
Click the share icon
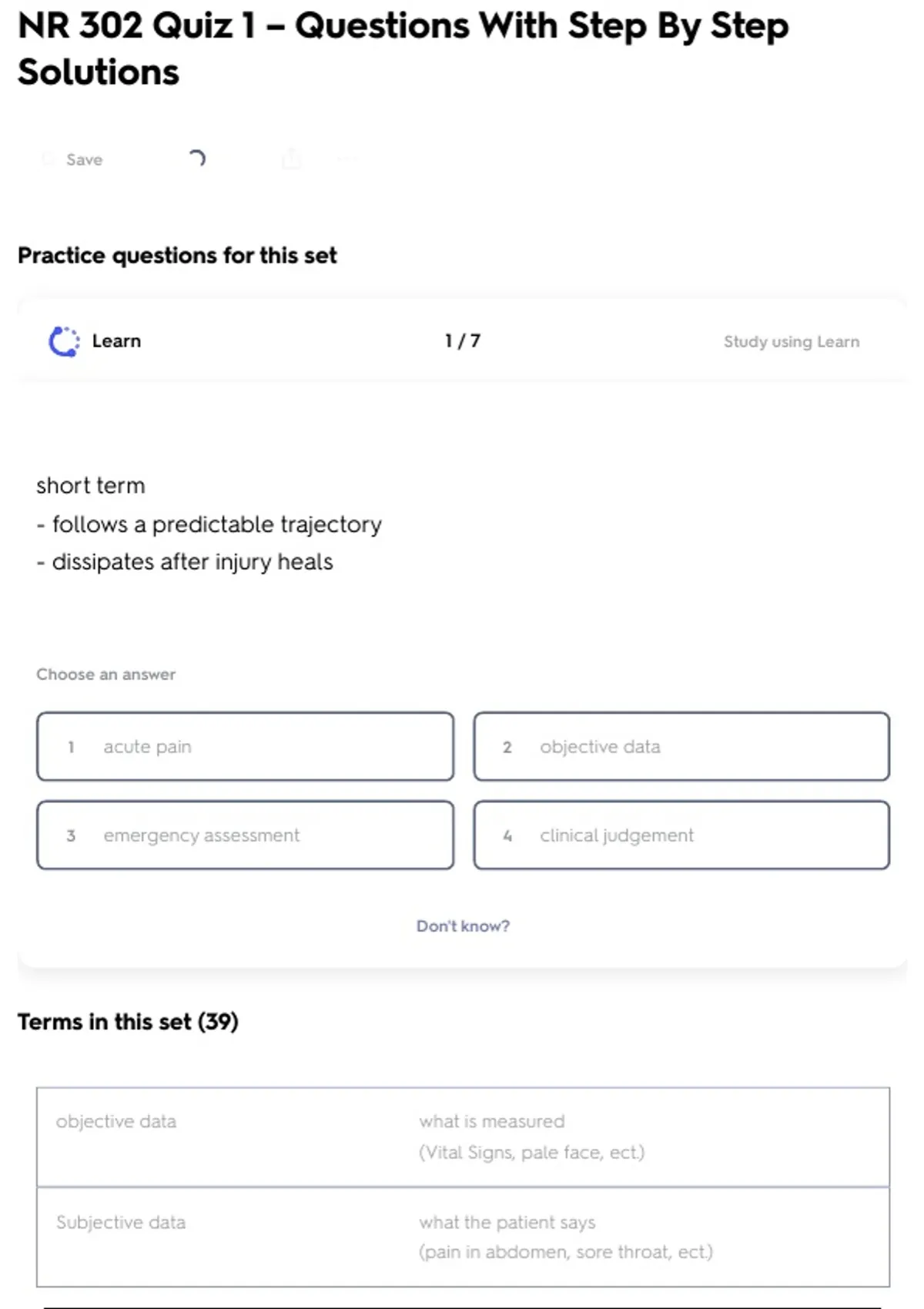coord(291,159)
